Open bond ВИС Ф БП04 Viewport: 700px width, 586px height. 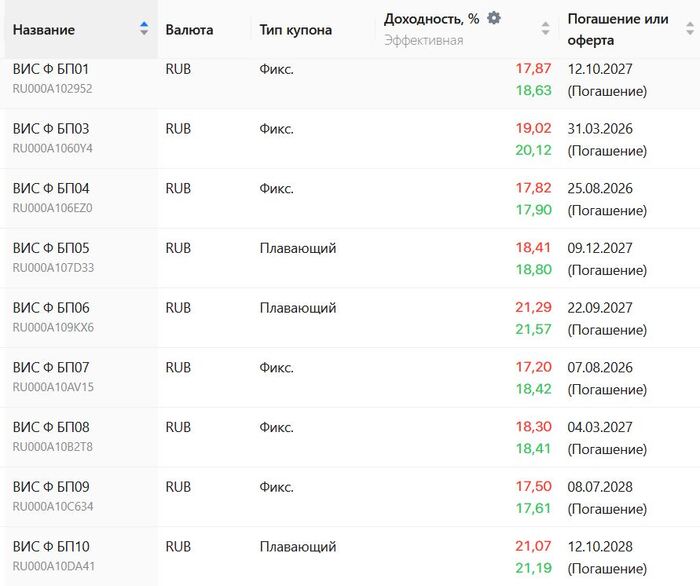[x=51, y=189]
